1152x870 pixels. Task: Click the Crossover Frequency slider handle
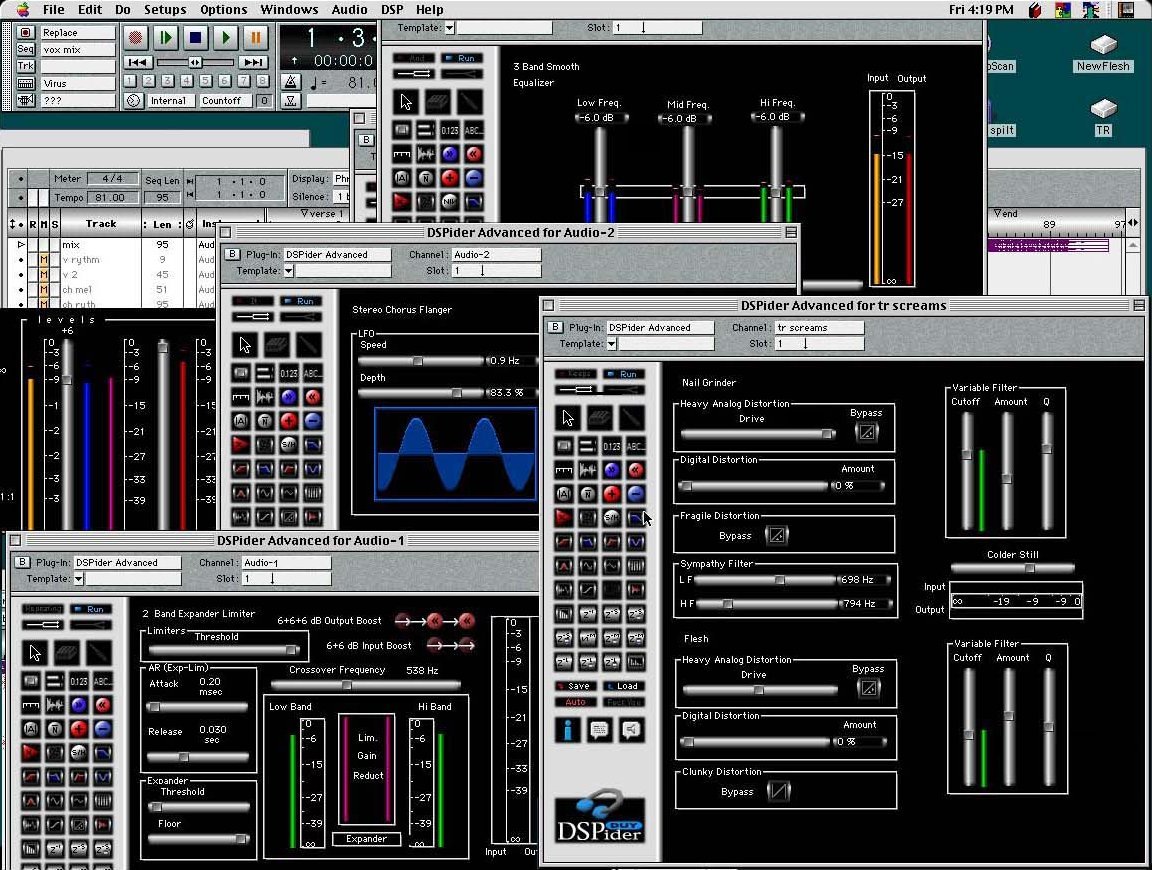tap(347, 686)
